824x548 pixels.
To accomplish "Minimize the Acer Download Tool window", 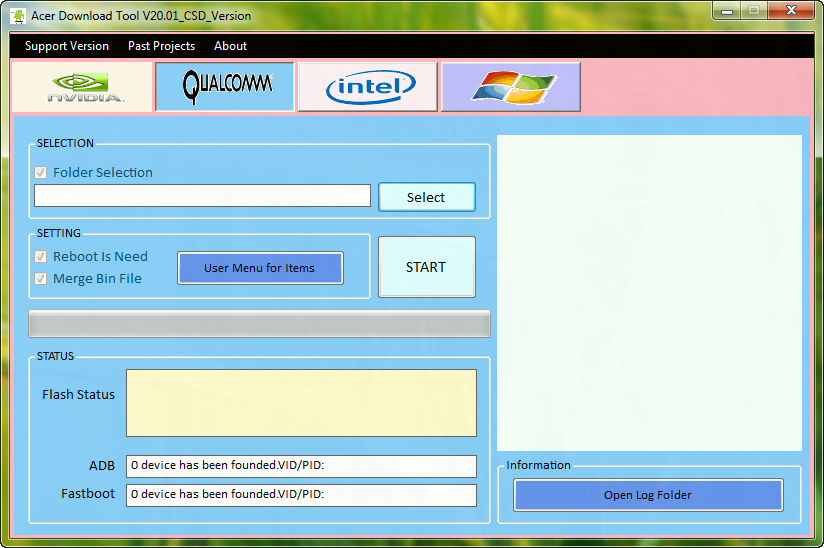I will tap(727, 11).
